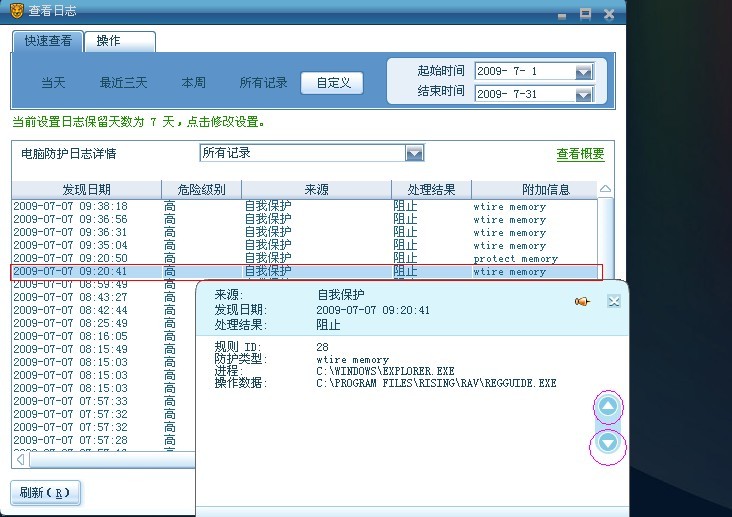The width and height of the screenshot is (732, 517).
Task: Select log row 2009-07-07 07:57:28
Action: [104, 440]
